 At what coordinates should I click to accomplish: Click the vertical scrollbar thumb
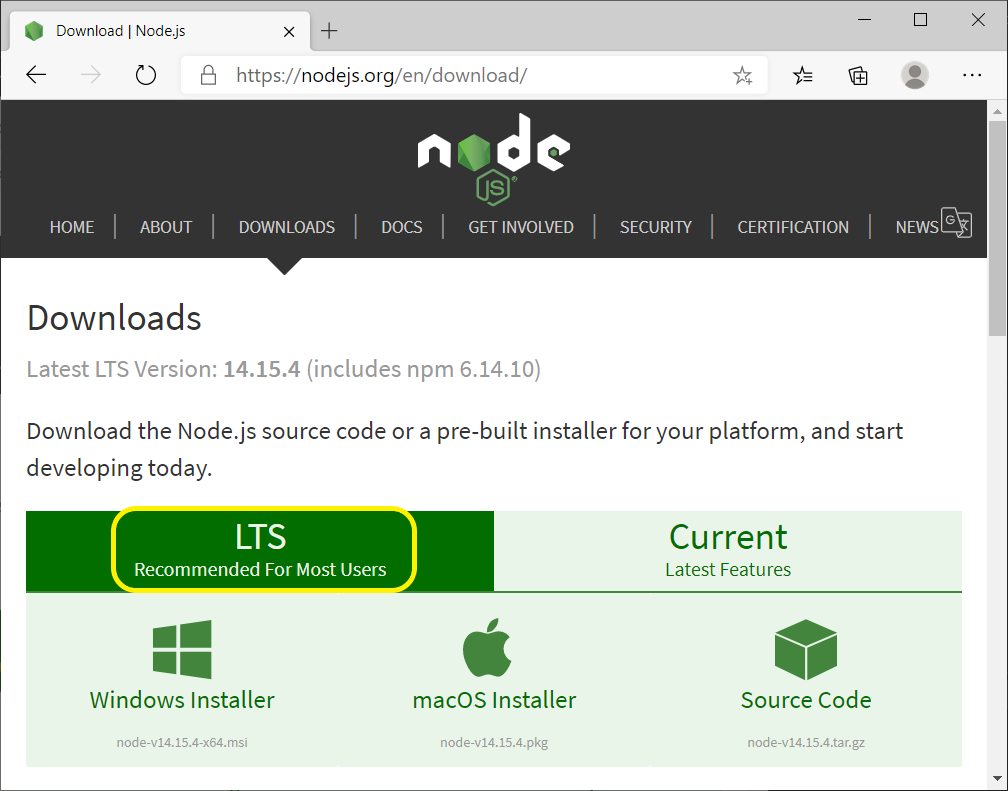tap(997, 228)
